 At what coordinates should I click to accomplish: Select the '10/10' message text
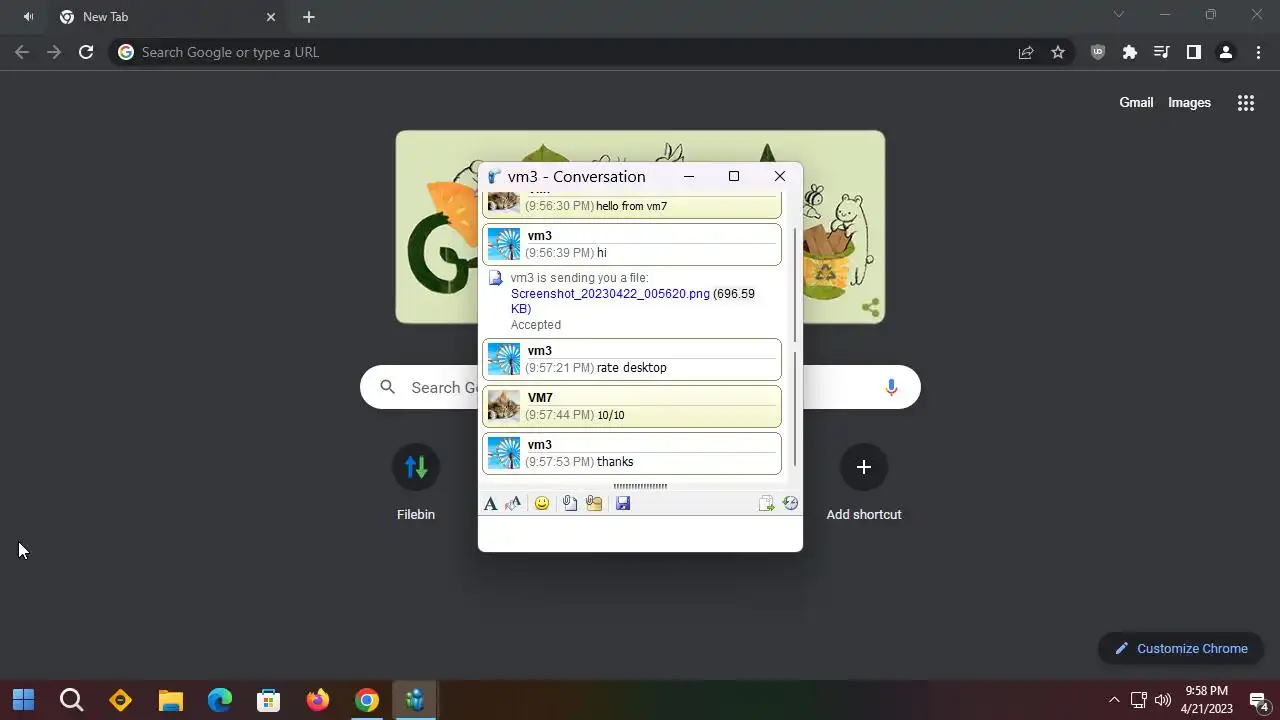611,415
